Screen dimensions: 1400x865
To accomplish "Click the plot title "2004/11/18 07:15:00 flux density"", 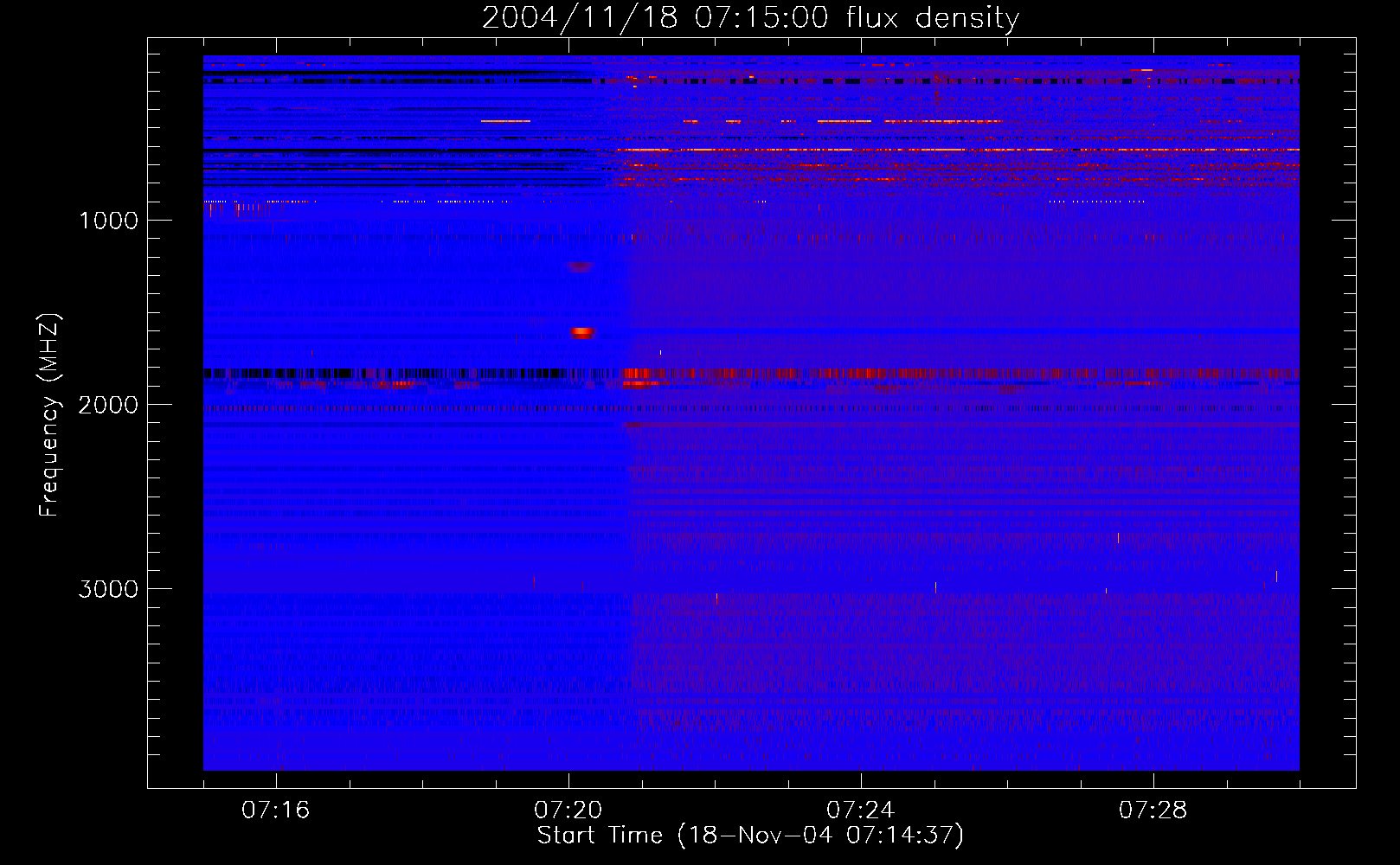I will [750, 17].
